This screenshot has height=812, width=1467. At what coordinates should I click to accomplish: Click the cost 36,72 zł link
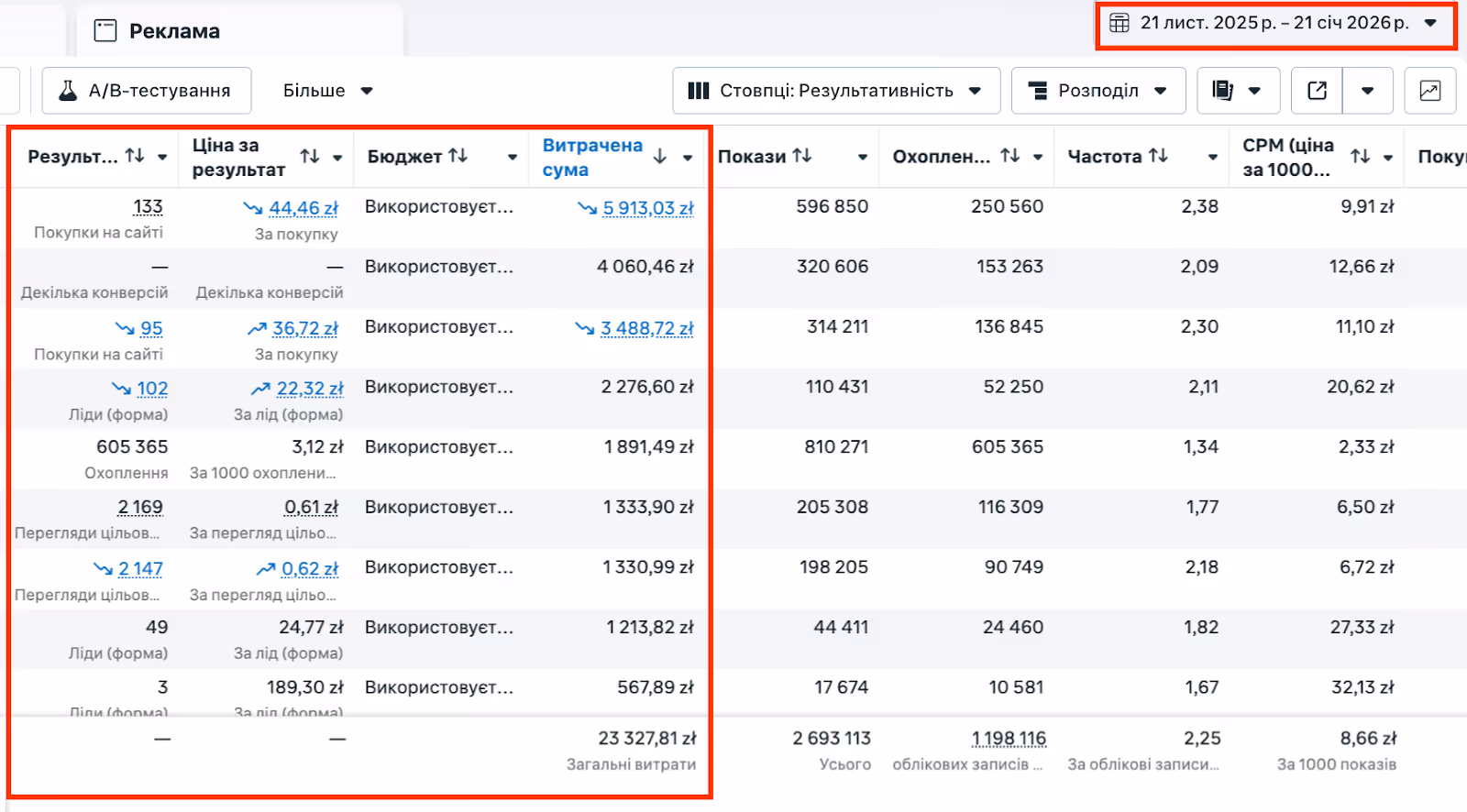point(305,328)
